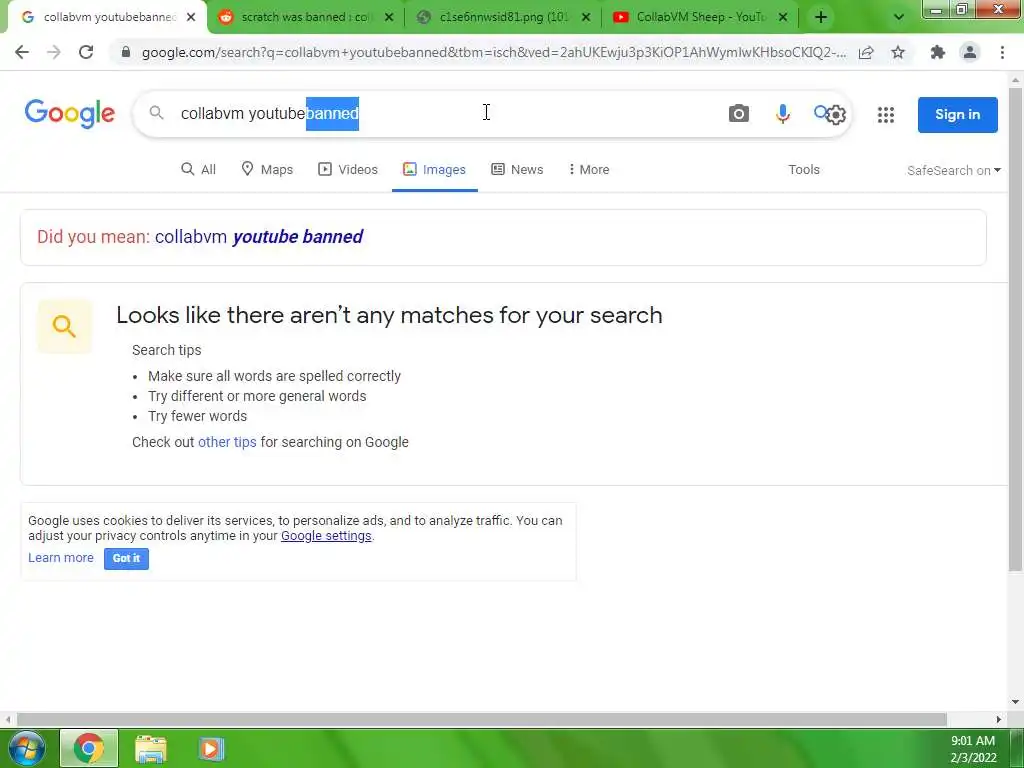The height and width of the screenshot is (768, 1024).
Task: Go back using browser back arrow
Action: [x=22, y=52]
